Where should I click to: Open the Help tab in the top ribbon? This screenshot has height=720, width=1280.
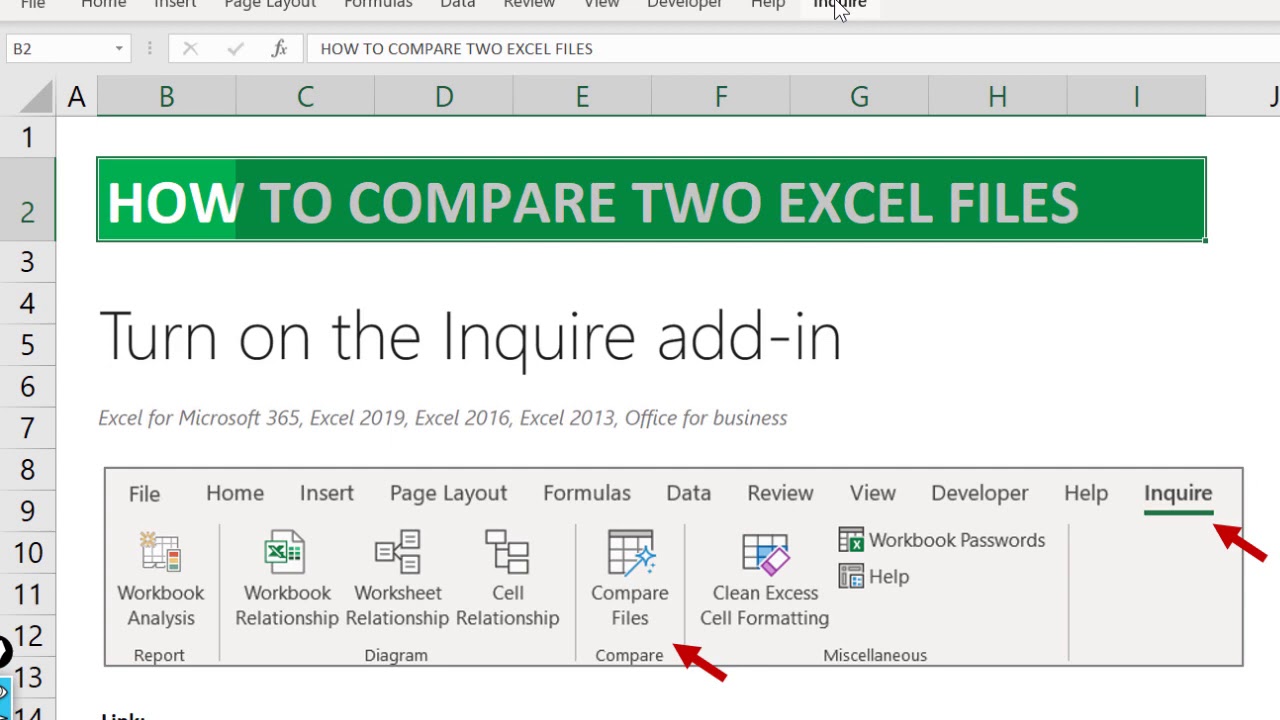(768, 4)
